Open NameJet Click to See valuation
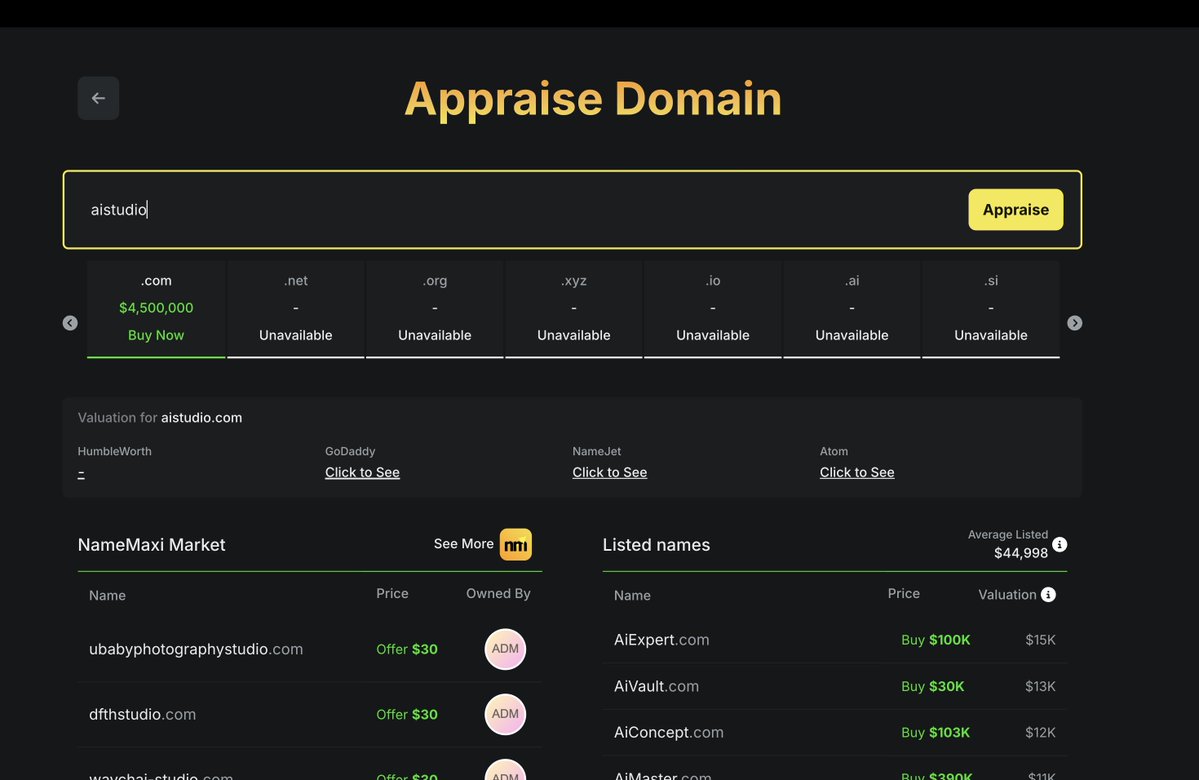Image resolution: width=1199 pixels, height=780 pixels. (x=609, y=473)
